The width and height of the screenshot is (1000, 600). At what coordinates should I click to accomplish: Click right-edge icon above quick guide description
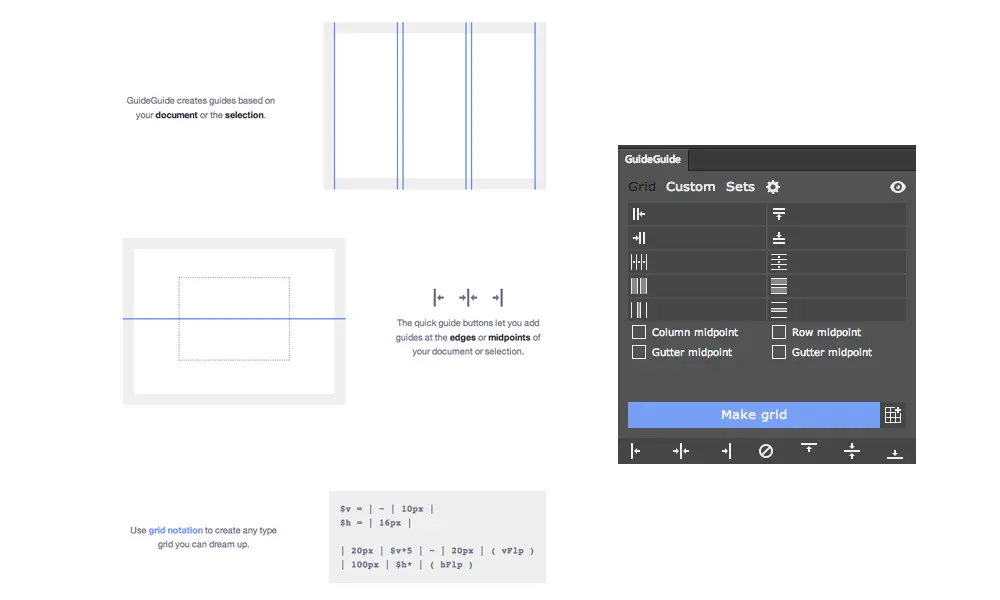[x=497, y=297]
